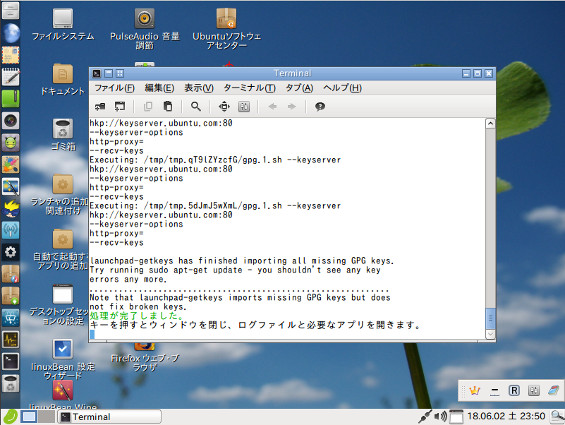Open 表示(V) menu
The height and width of the screenshot is (425, 565).
[x=199, y=88]
